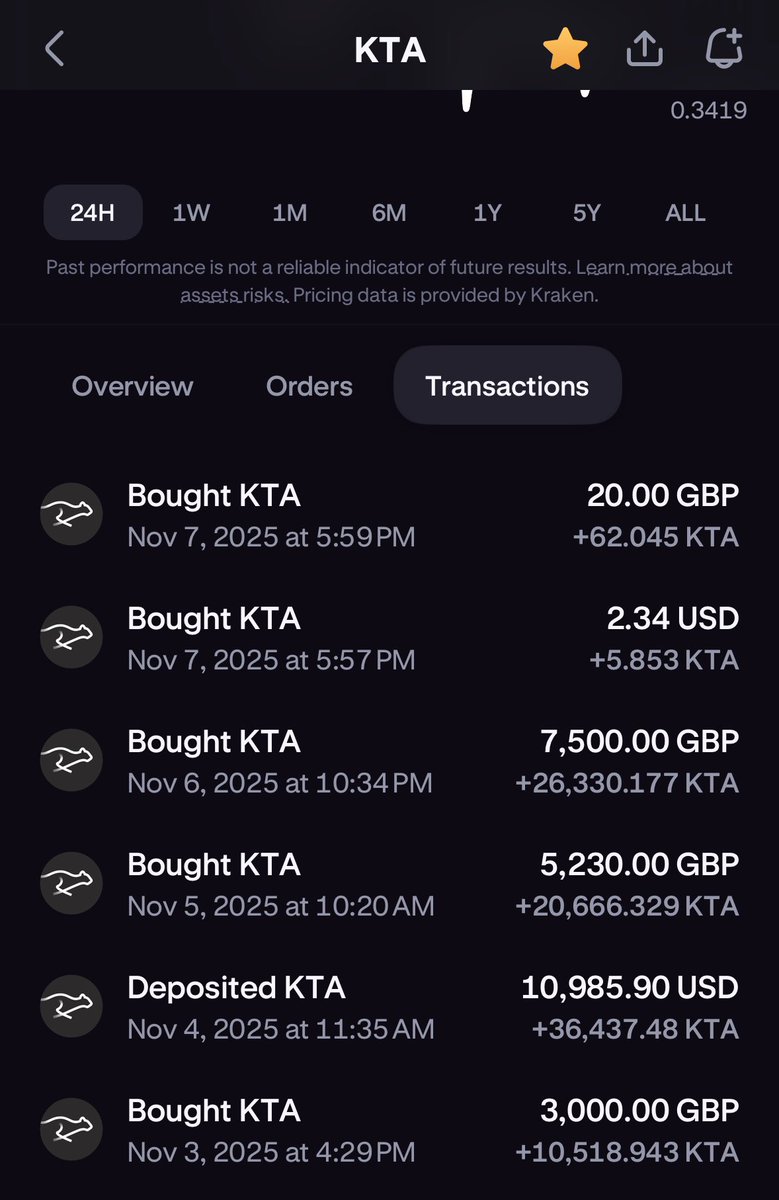
Task: Open the share/export icon
Action: (x=645, y=49)
